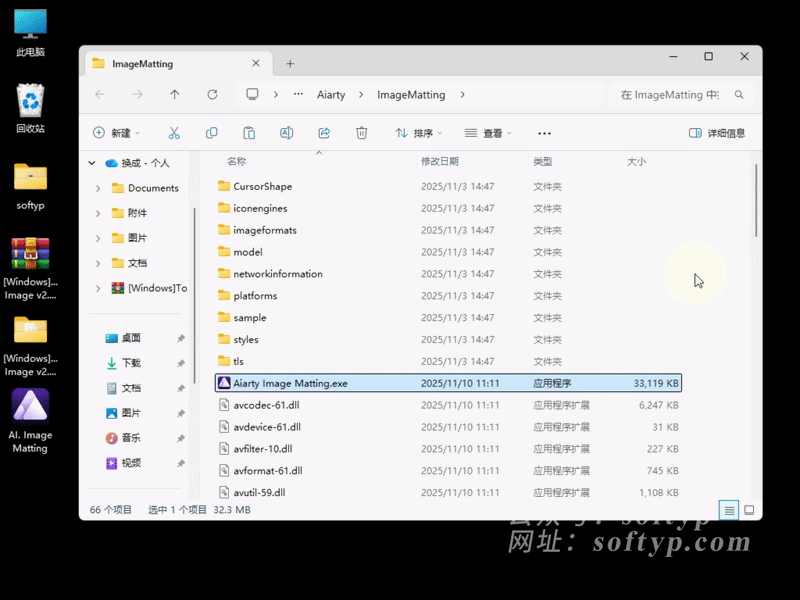This screenshot has width=800, height=600.
Task: Expand the 附件 tree node
Action: pyautogui.click(x=98, y=213)
